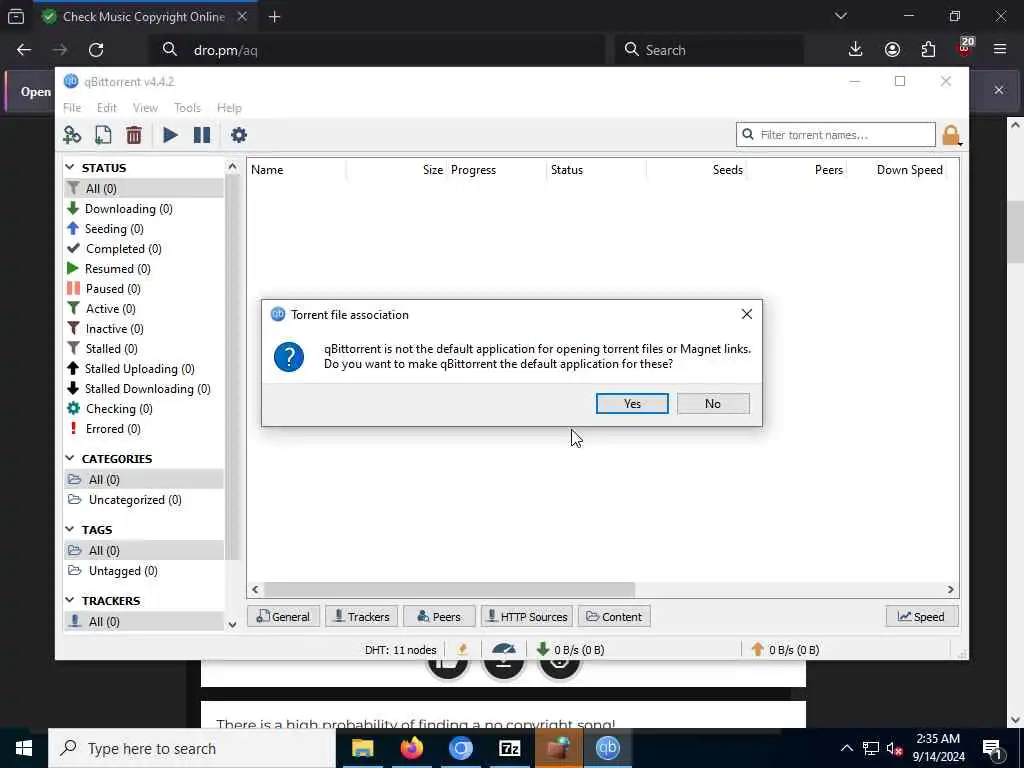Open the View menu
The image size is (1024, 768).
click(x=145, y=108)
